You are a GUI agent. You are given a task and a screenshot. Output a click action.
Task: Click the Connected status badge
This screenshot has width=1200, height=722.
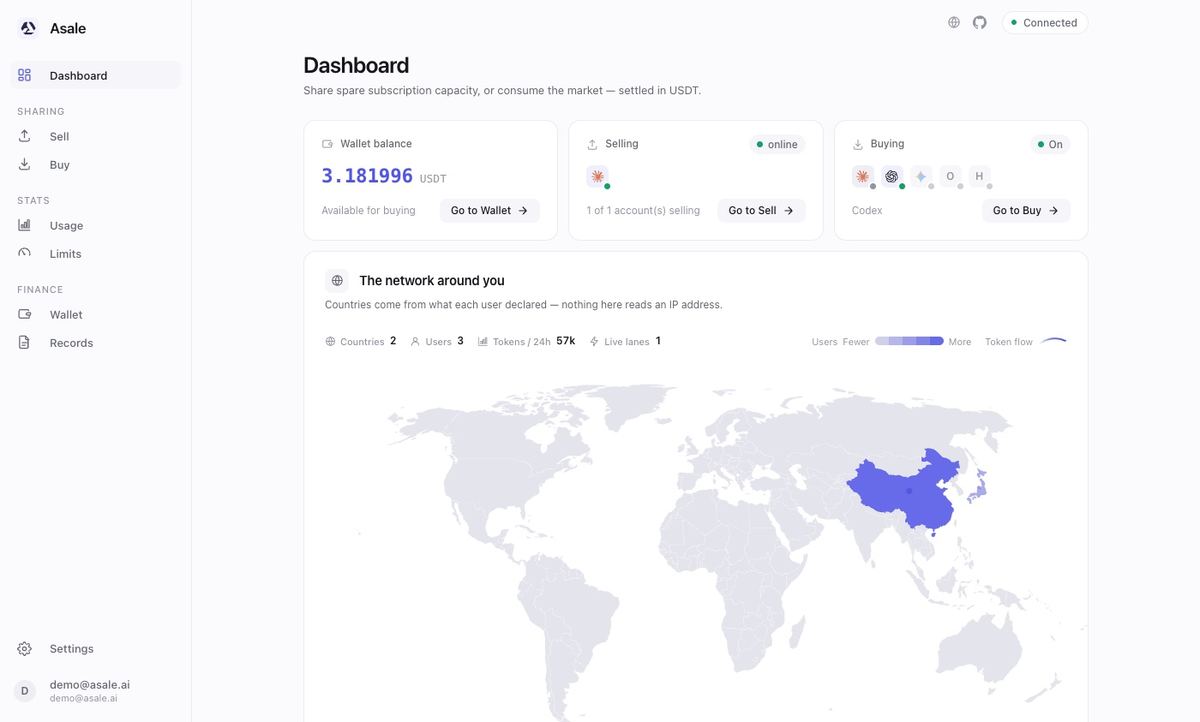1045,22
